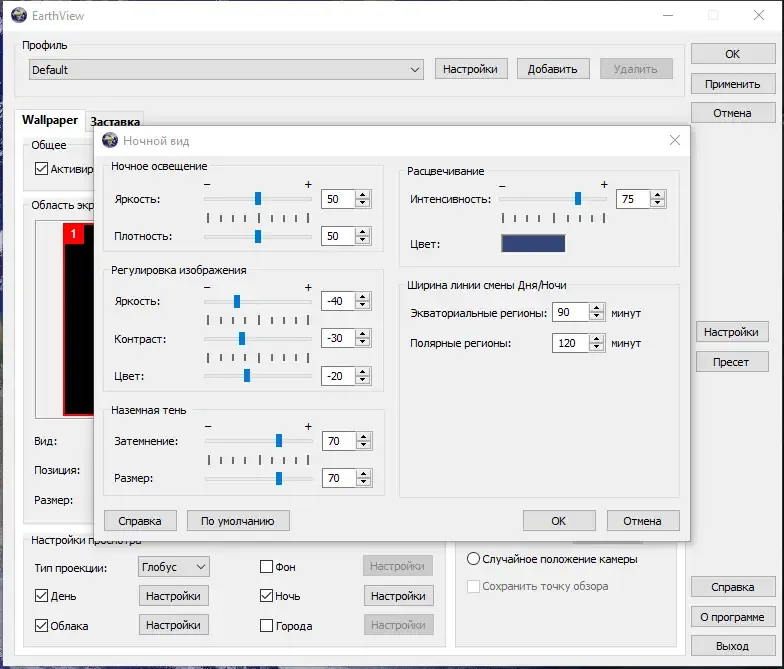Screen dimensions: 784x669
Task: Open Настройки for День
Action: click(x=174, y=596)
